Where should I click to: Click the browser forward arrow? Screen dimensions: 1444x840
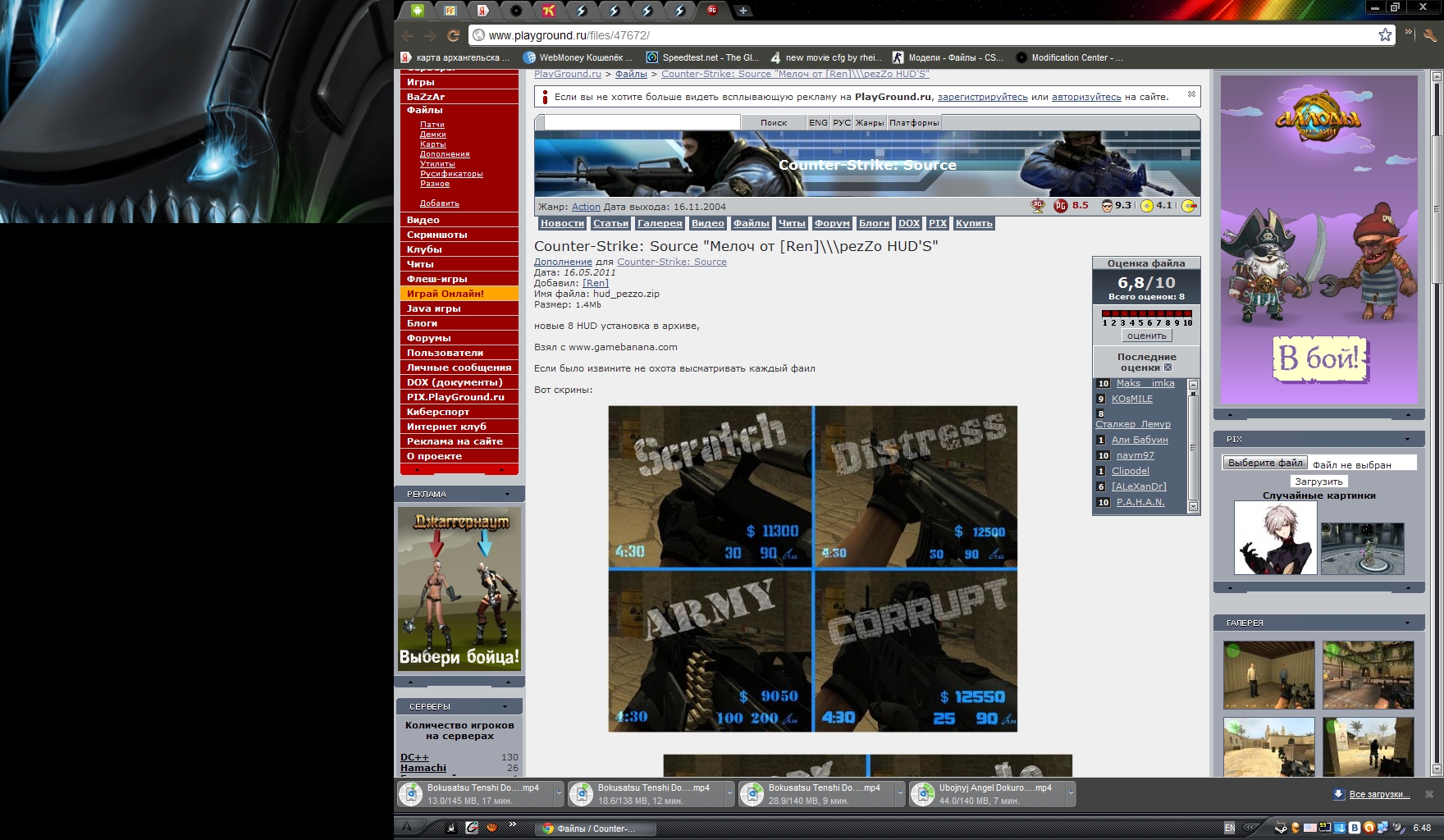tap(430, 35)
